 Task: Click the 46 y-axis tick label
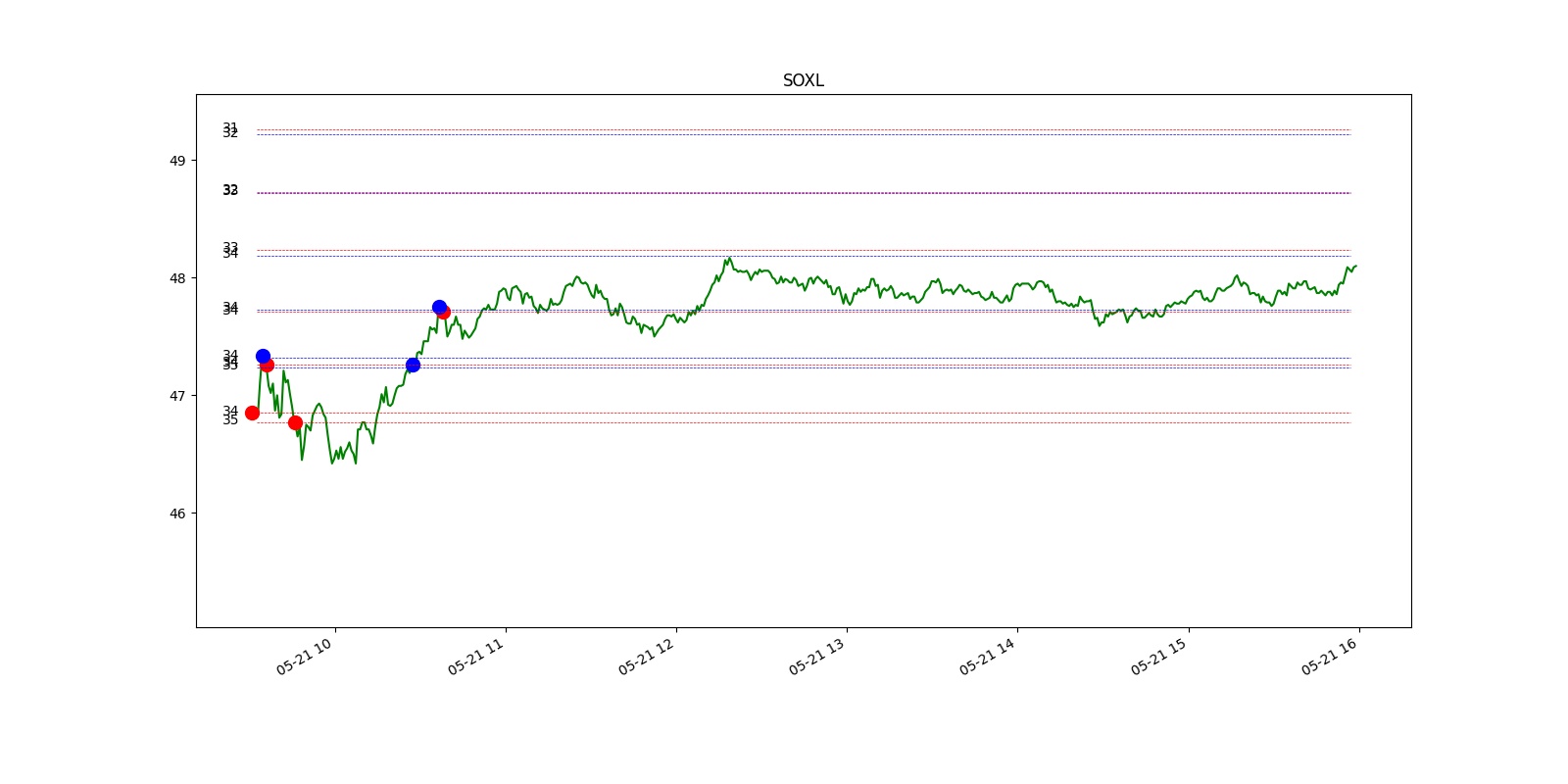(177, 514)
